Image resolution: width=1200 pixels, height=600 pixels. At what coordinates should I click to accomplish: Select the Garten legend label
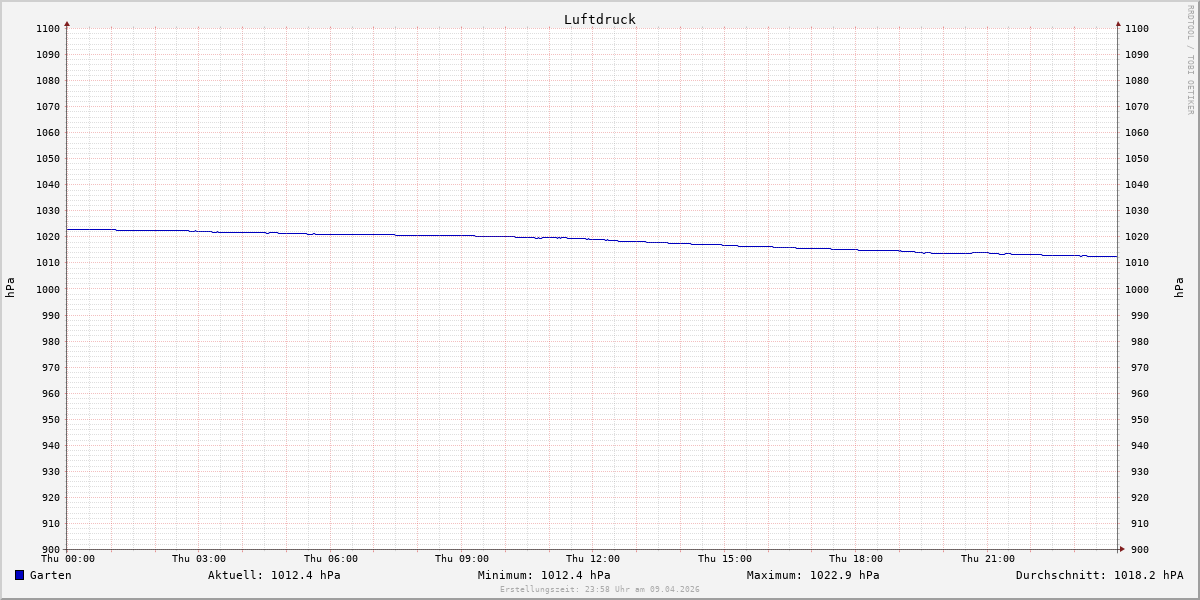pyautogui.click(x=50, y=575)
